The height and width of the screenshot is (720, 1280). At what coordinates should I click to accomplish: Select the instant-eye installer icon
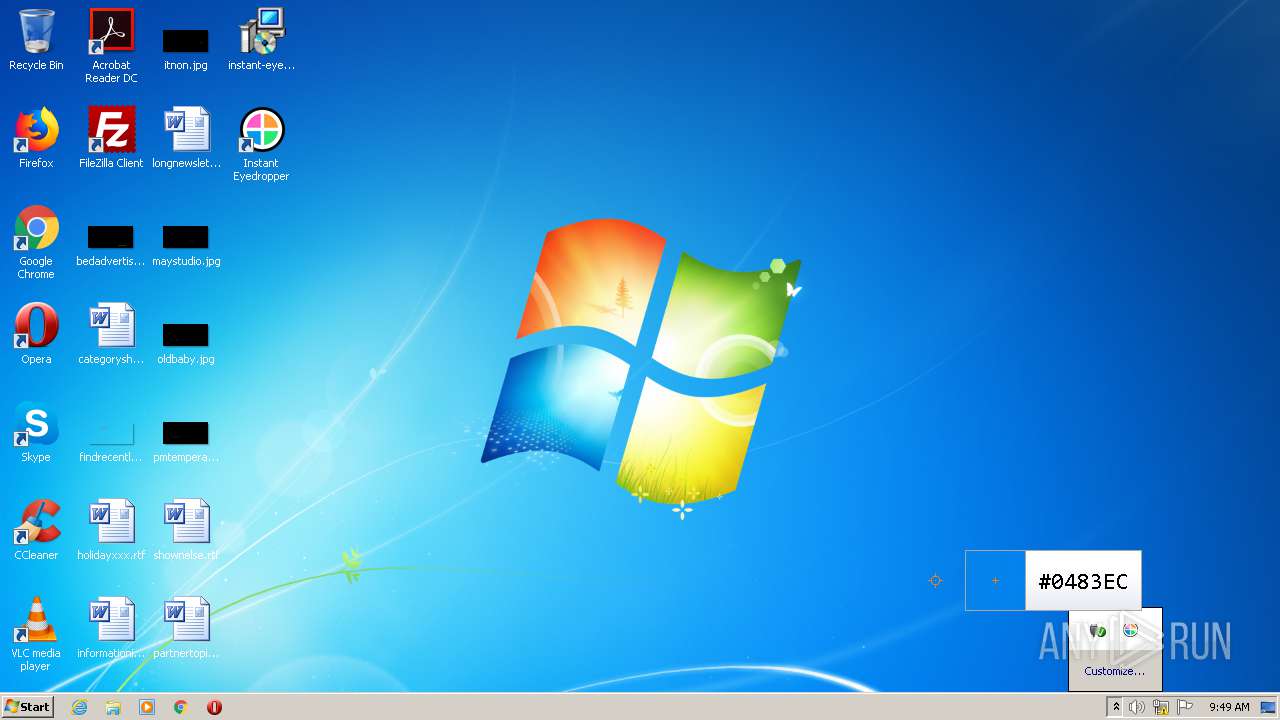point(261,40)
